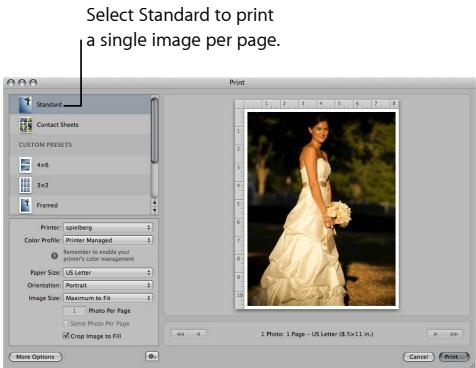The width and height of the screenshot is (476, 368).
Task: Select the Framed custom preset label
Action: click(x=47, y=205)
